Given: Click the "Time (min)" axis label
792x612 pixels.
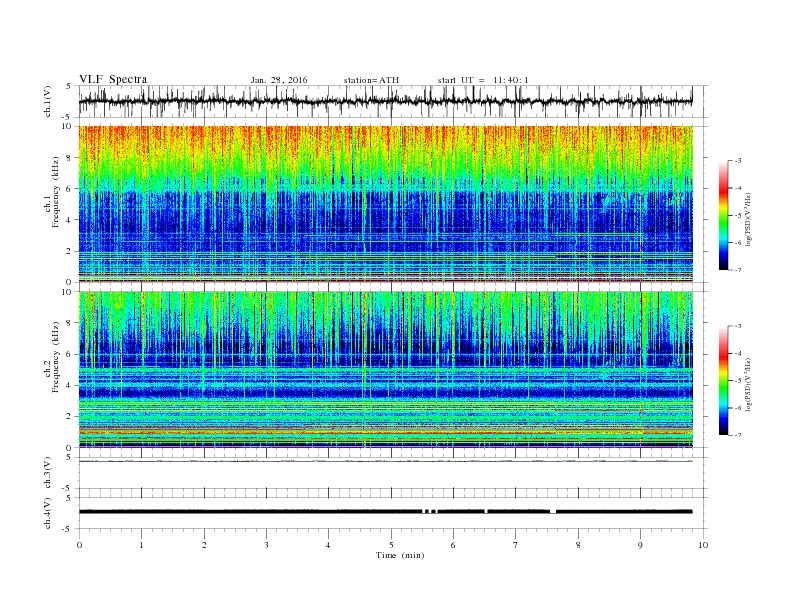Looking at the screenshot, I should pyautogui.click(x=400, y=555).
